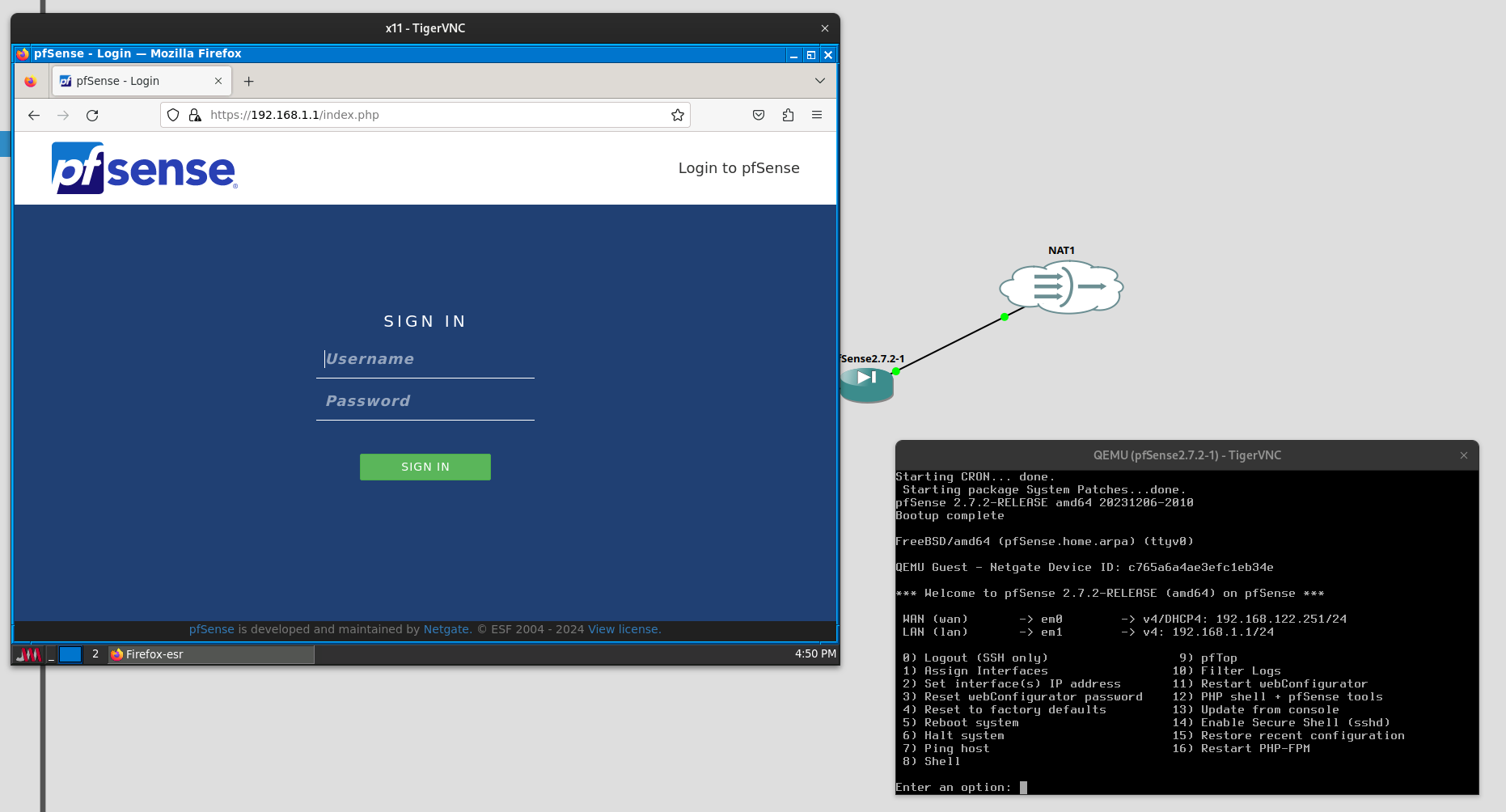
Task: Click the WAN (wan) interface line
Action: coord(1125,620)
